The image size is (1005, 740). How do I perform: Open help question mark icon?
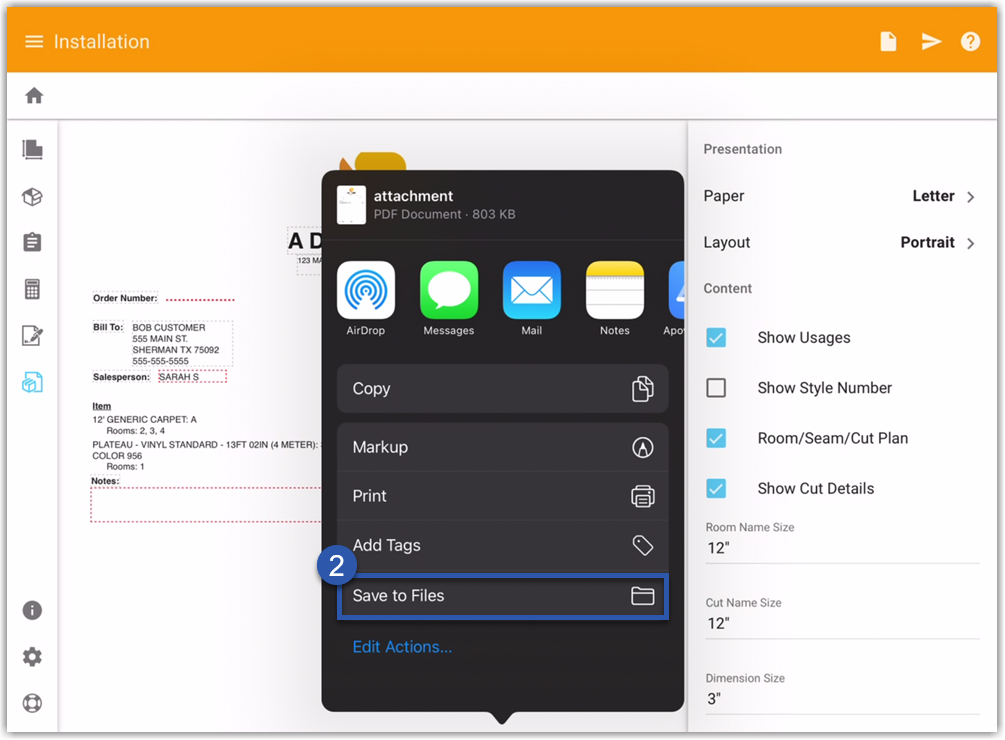coord(970,42)
